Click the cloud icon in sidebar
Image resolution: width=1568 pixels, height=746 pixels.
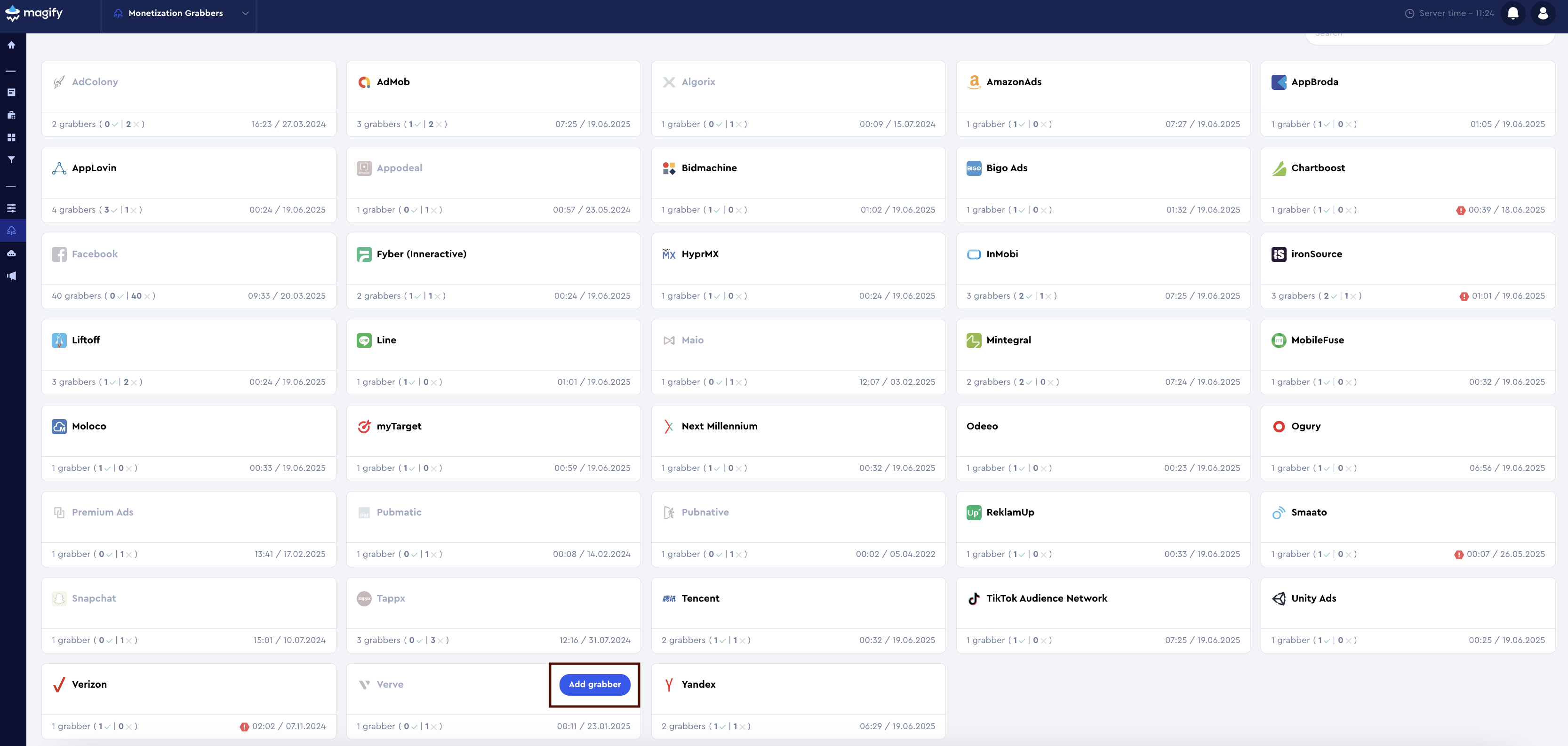12,253
